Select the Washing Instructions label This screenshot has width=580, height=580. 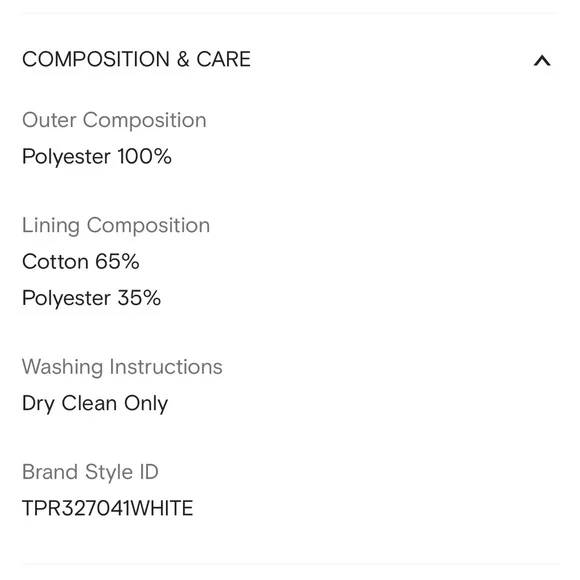point(122,367)
